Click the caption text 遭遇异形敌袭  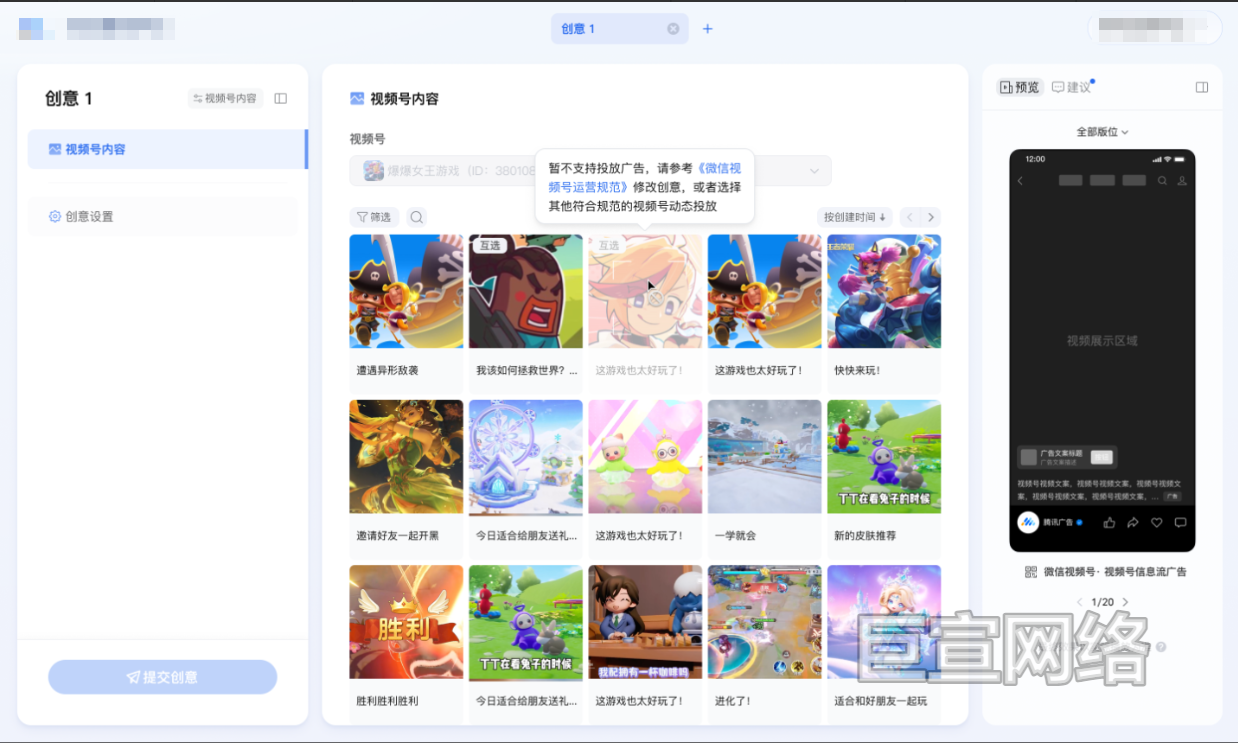[387, 370]
